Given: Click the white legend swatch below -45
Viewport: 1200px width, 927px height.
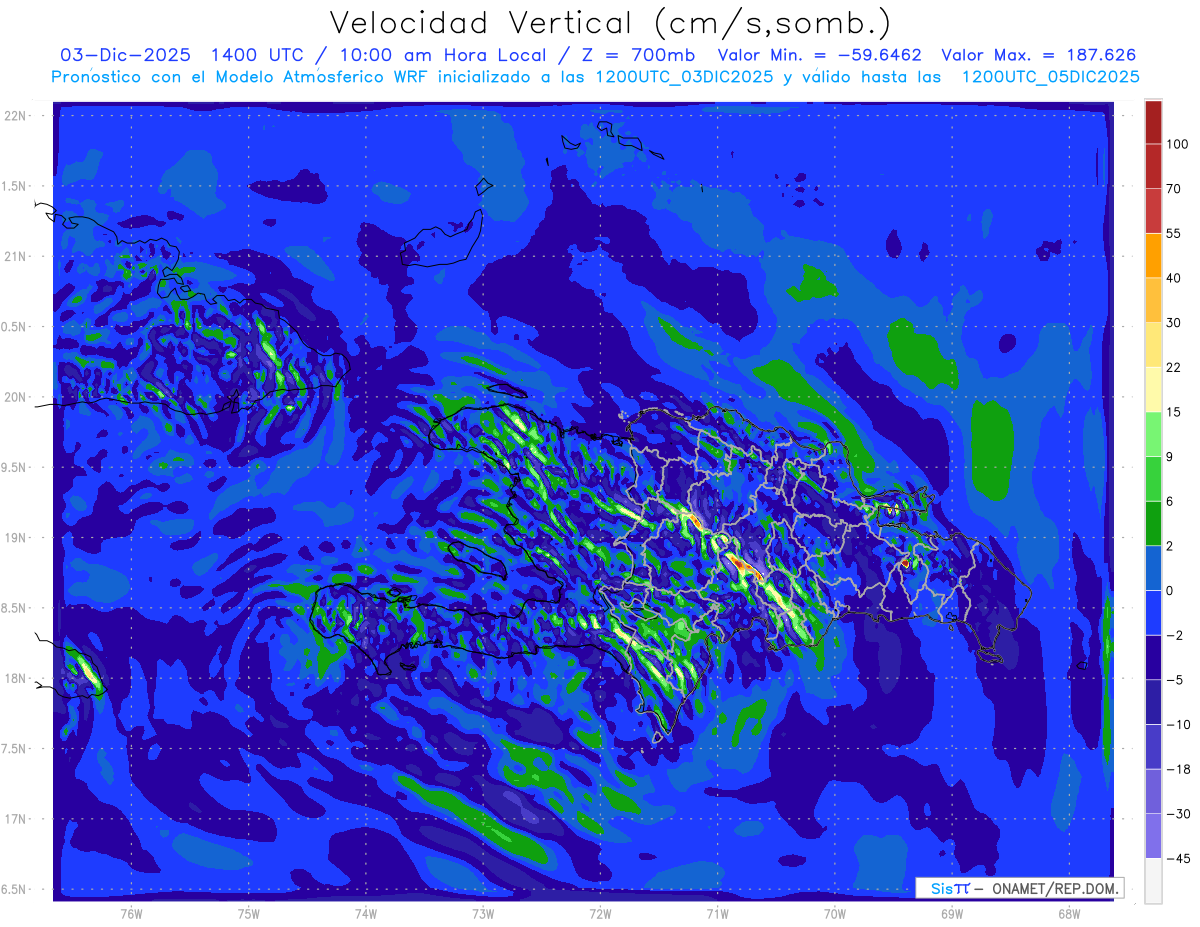Looking at the screenshot, I should click(x=1153, y=880).
